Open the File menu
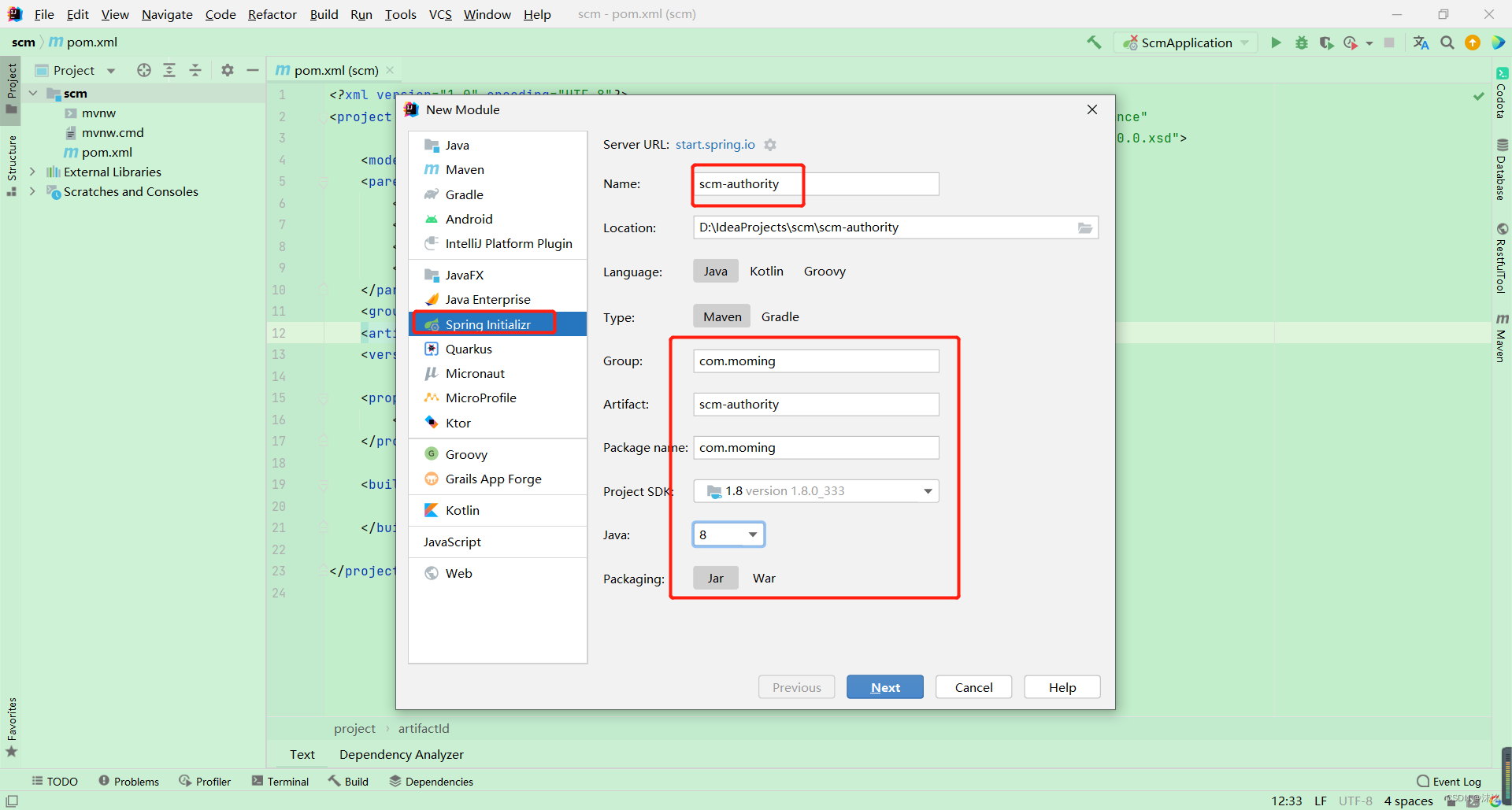 click(44, 14)
